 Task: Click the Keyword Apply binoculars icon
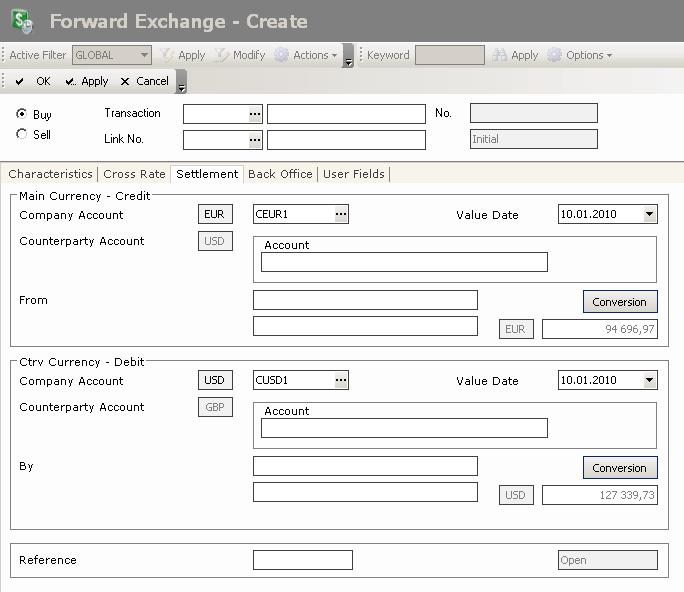499,55
